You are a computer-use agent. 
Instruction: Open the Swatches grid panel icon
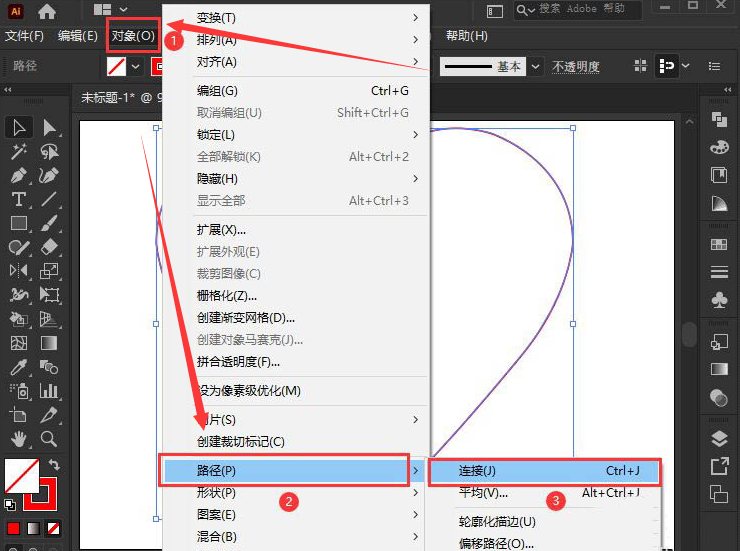pos(719,244)
